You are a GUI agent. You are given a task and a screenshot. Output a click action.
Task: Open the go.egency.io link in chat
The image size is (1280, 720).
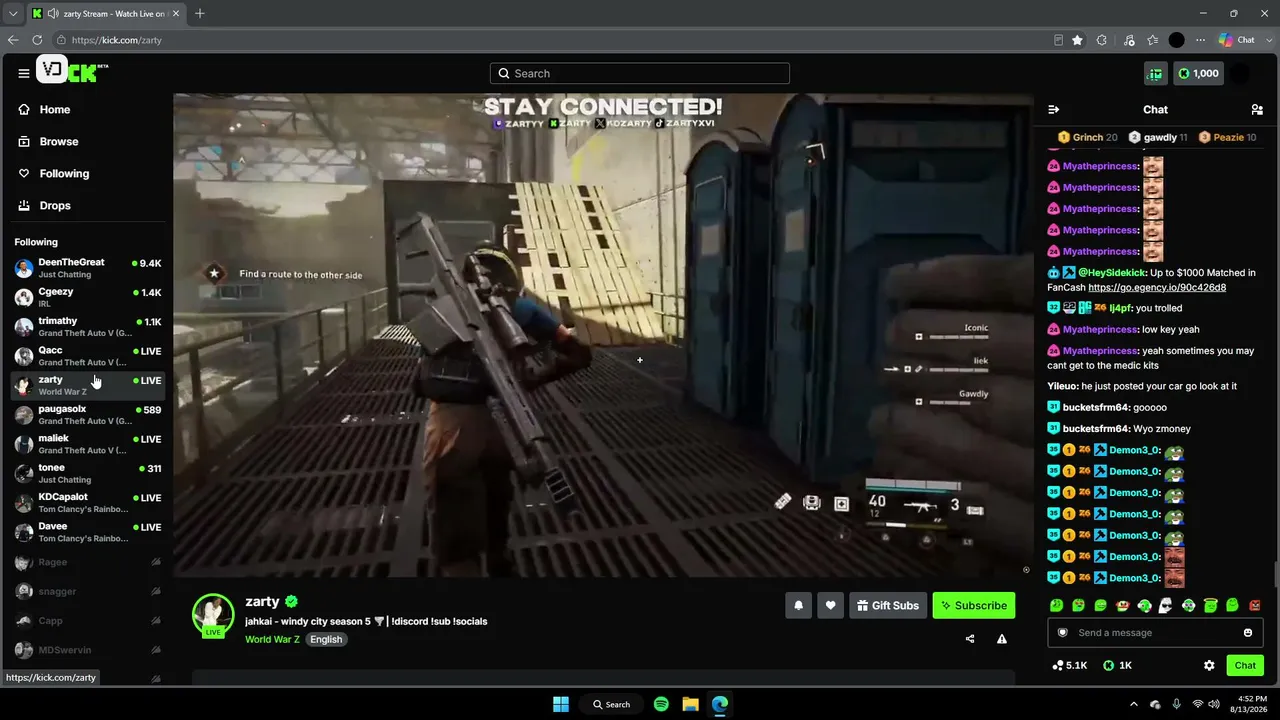(1157, 287)
